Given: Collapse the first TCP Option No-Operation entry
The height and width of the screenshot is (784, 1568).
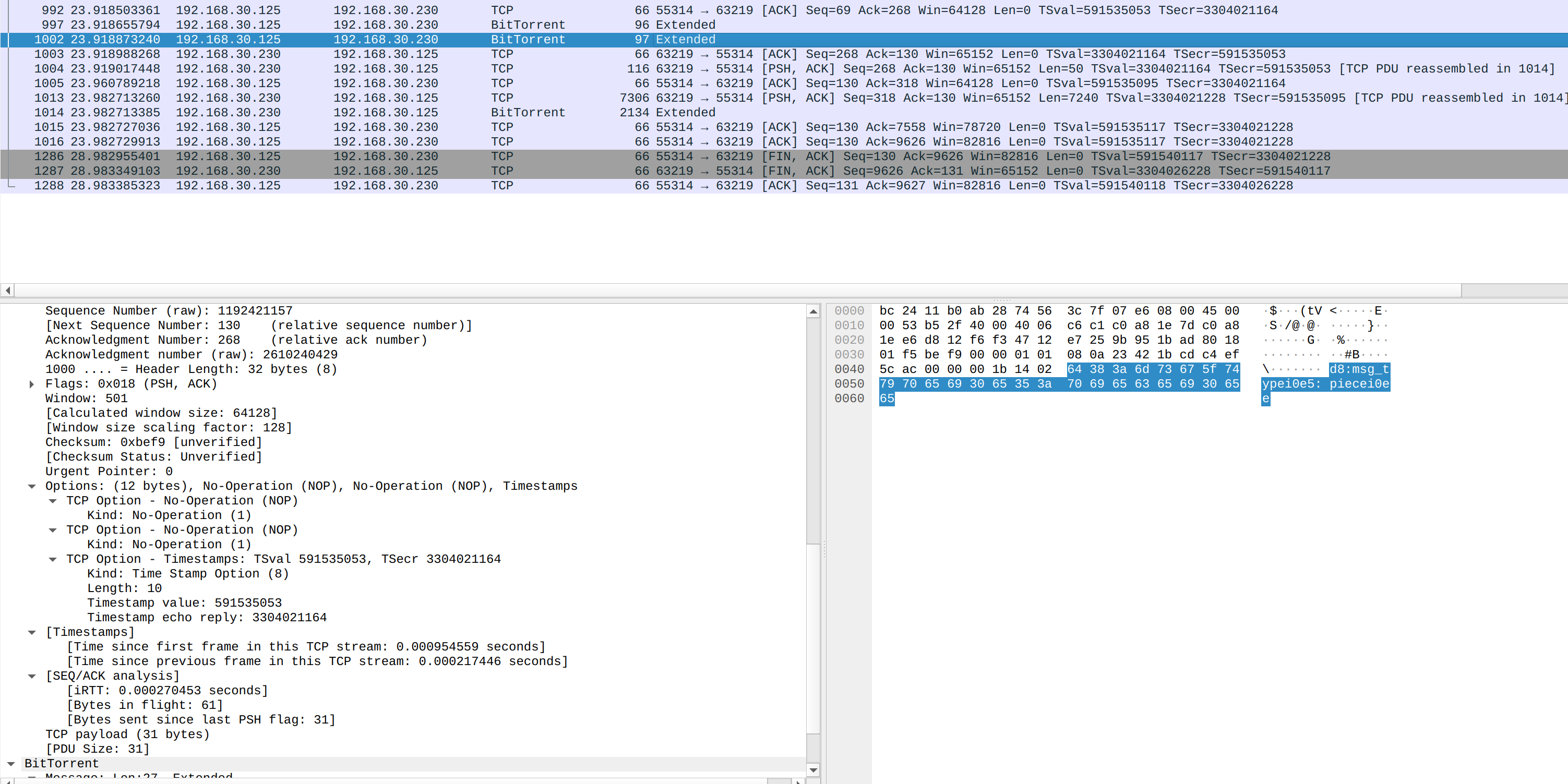Looking at the screenshot, I should tap(53, 501).
